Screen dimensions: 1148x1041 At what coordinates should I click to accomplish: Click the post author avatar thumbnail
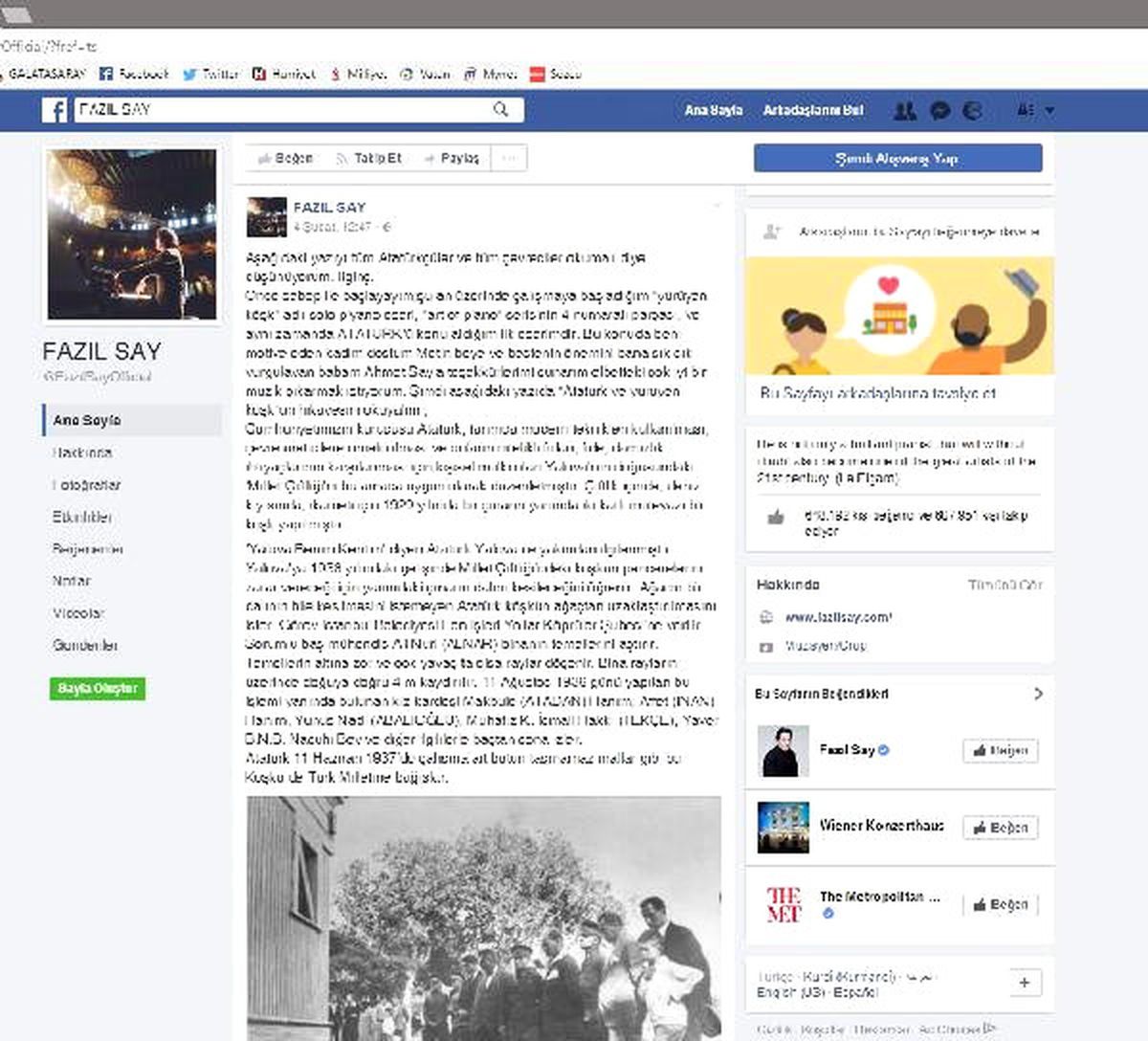[x=267, y=217]
